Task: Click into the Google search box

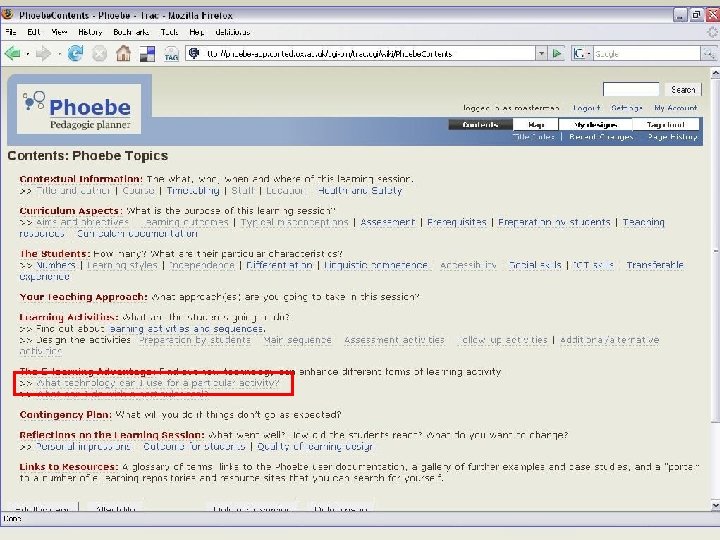Action: (647, 54)
